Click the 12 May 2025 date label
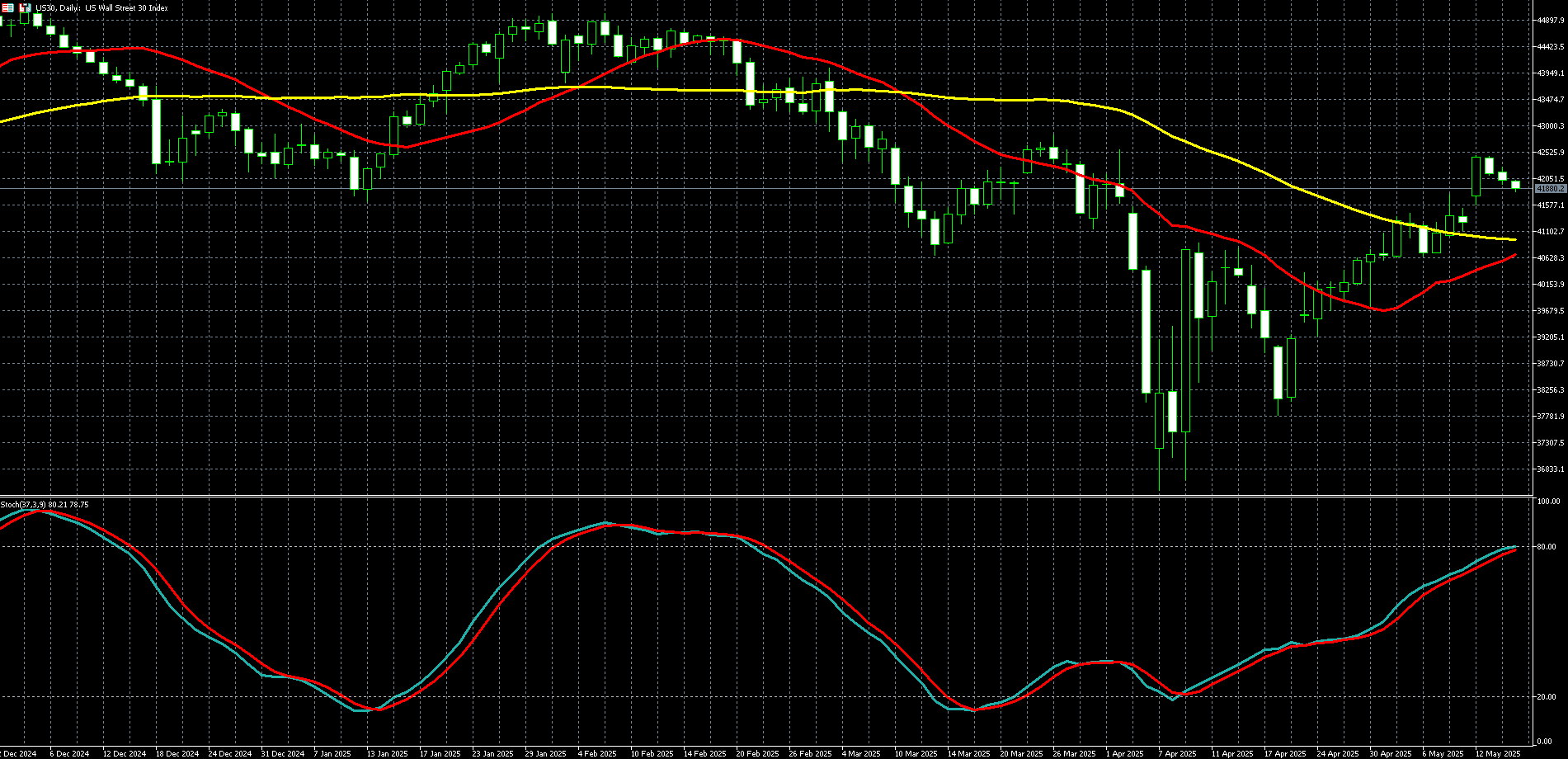 coord(1498,753)
